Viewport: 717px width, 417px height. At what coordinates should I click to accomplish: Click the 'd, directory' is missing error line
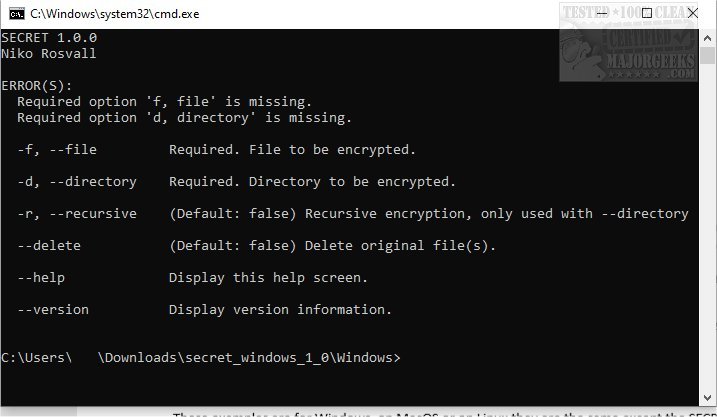(184, 118)
